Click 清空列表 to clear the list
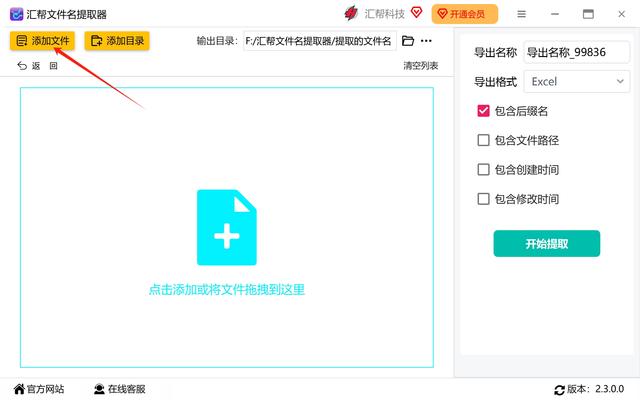This screenshot has height=400, width=640. tap(421, 66)
